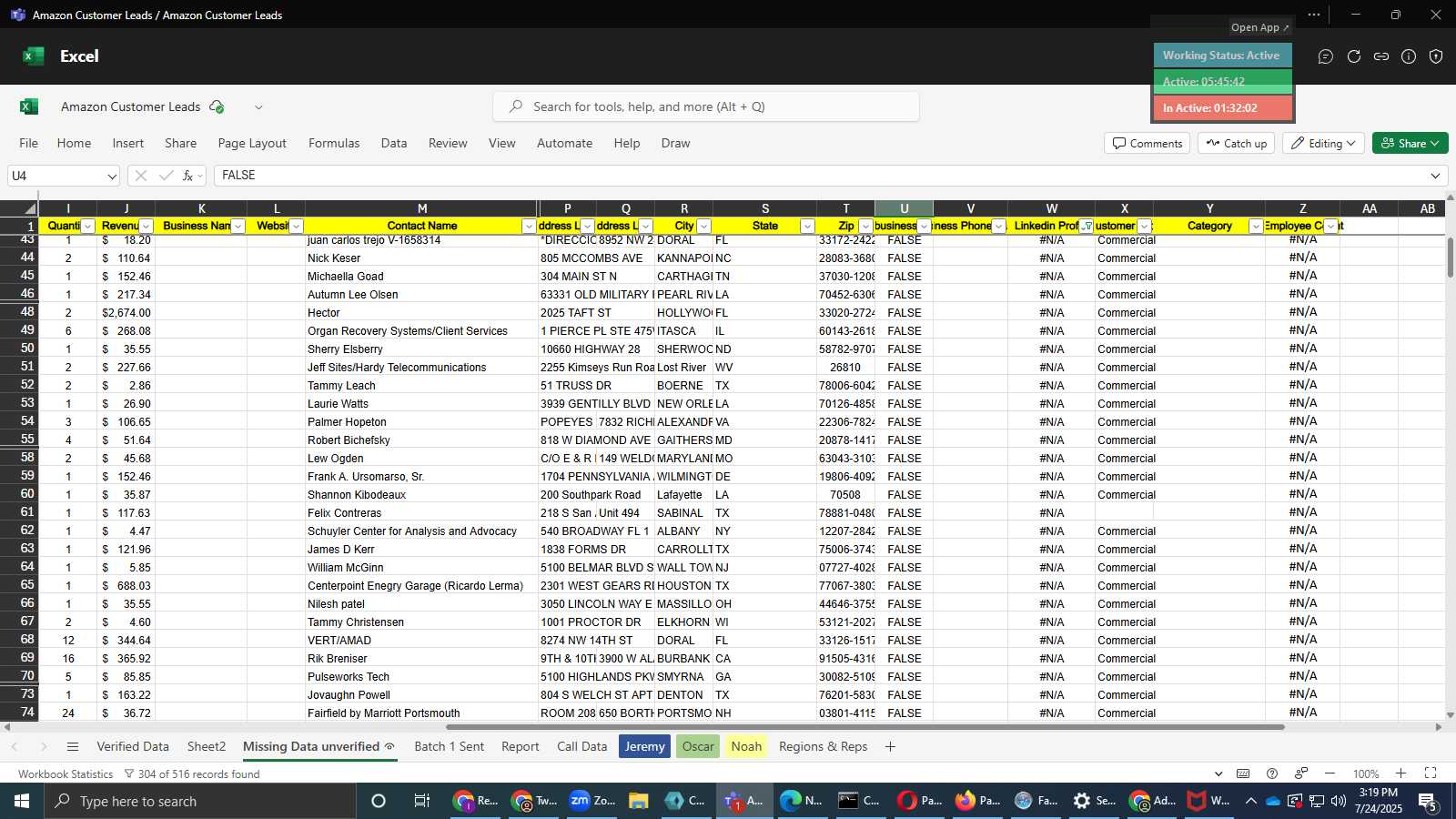
Task: Confirm entry using the checkmark icon
Action: [x=166, y=176]
